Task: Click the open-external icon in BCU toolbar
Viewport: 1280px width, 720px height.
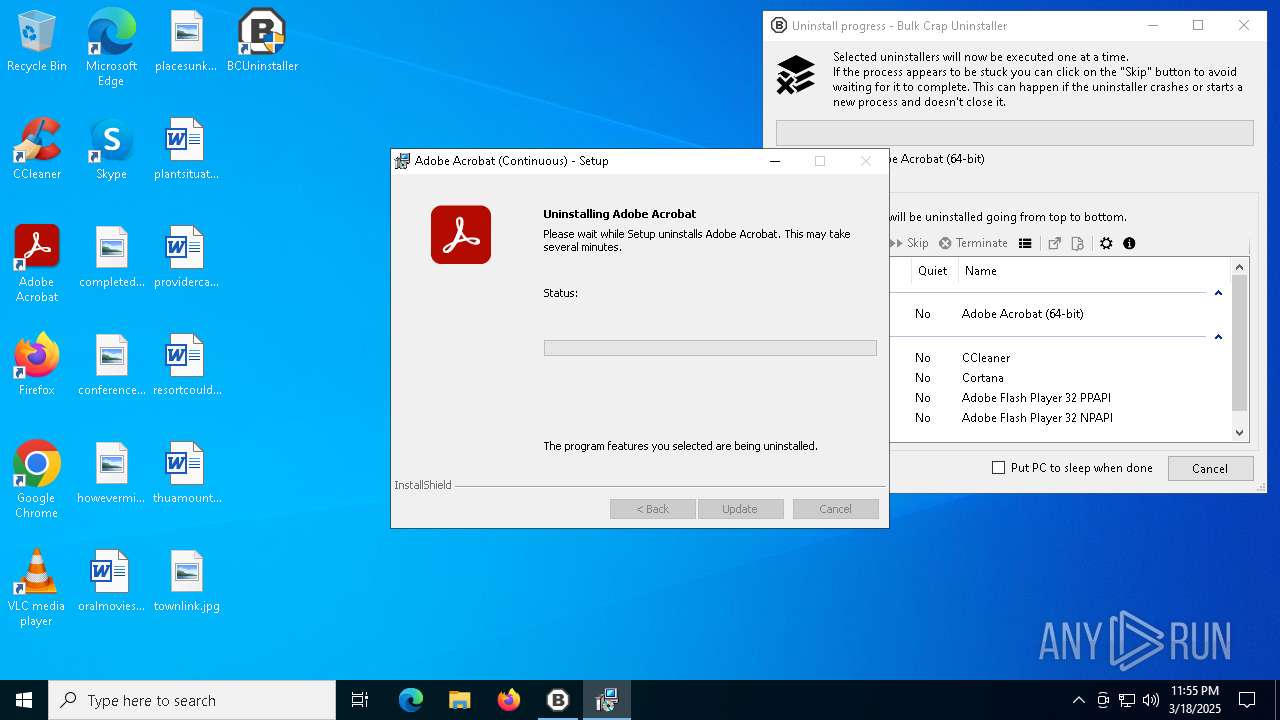Action: click(x=1054, y=243)
